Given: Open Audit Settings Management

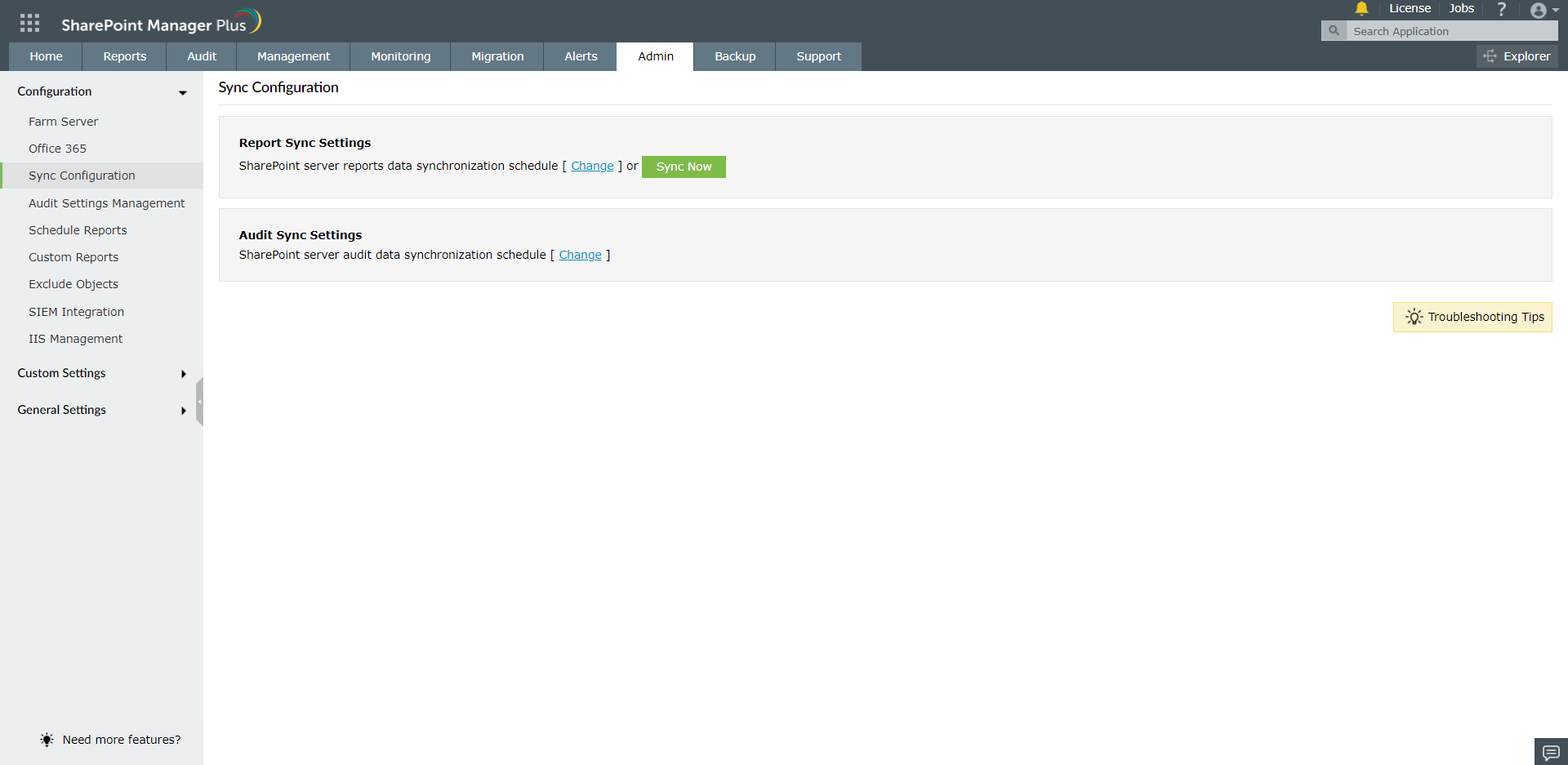Looking at the screenshot, I should 107,202.
